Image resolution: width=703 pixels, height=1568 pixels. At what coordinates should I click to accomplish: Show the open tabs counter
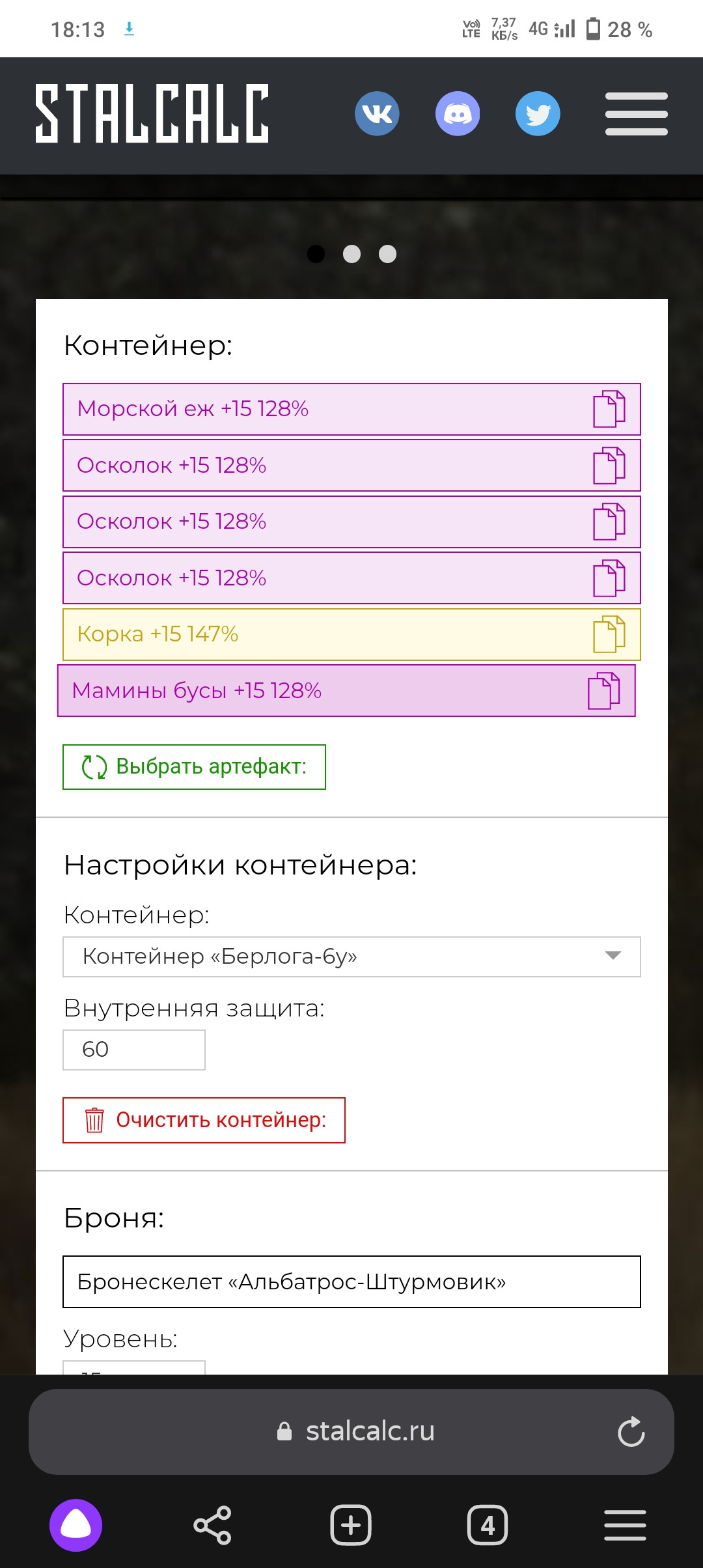pos(488,1525)
